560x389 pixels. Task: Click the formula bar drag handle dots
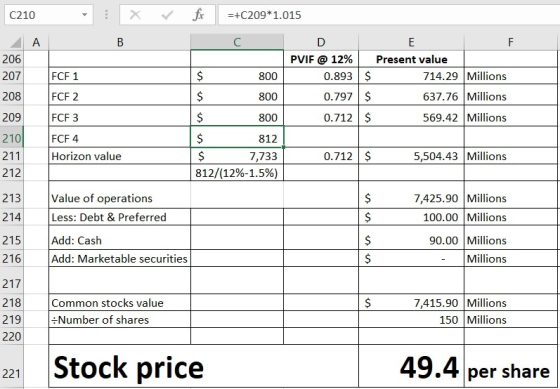coord(106,15)
